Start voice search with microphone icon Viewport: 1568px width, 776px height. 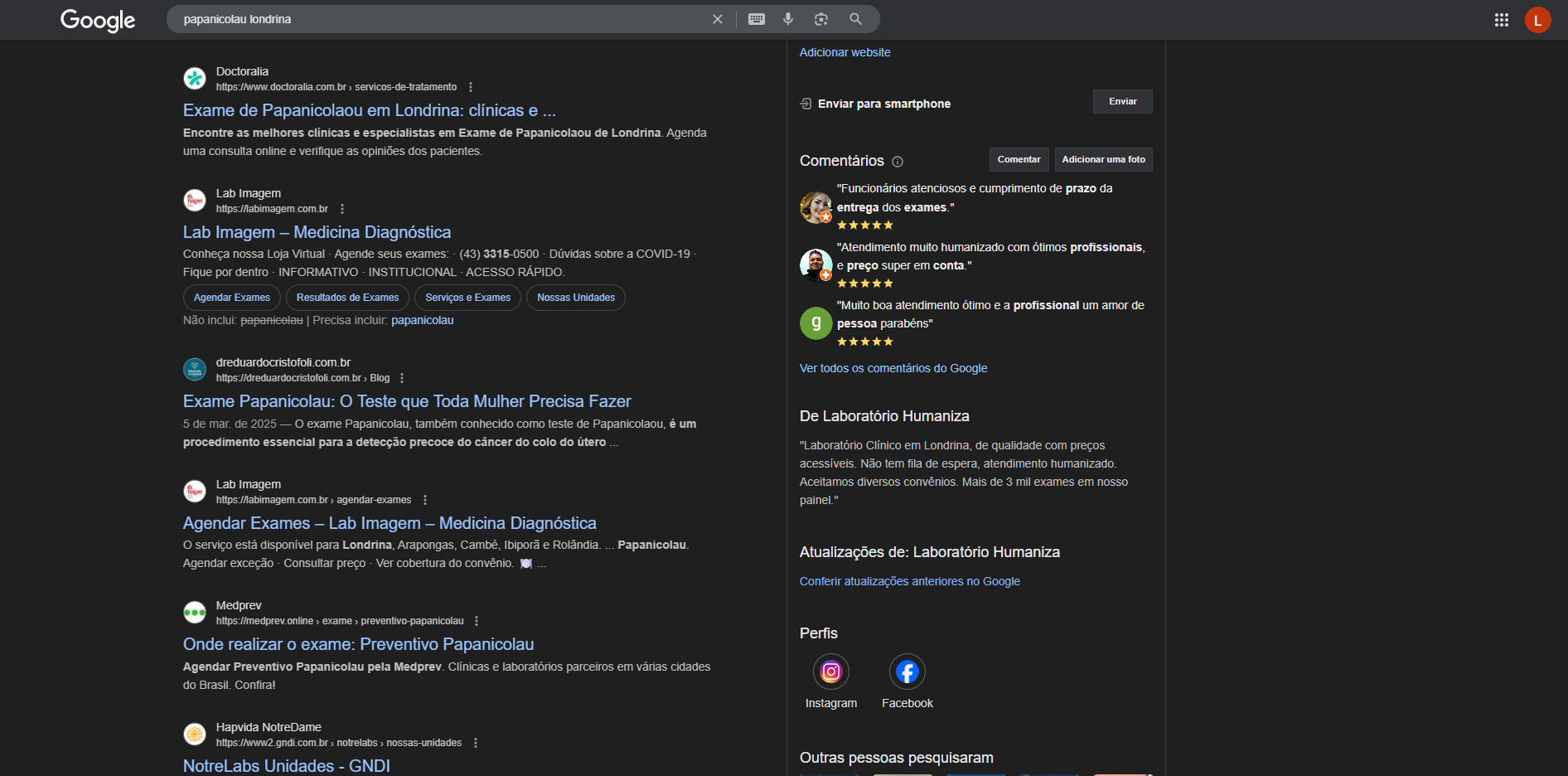tap(788, 19)
